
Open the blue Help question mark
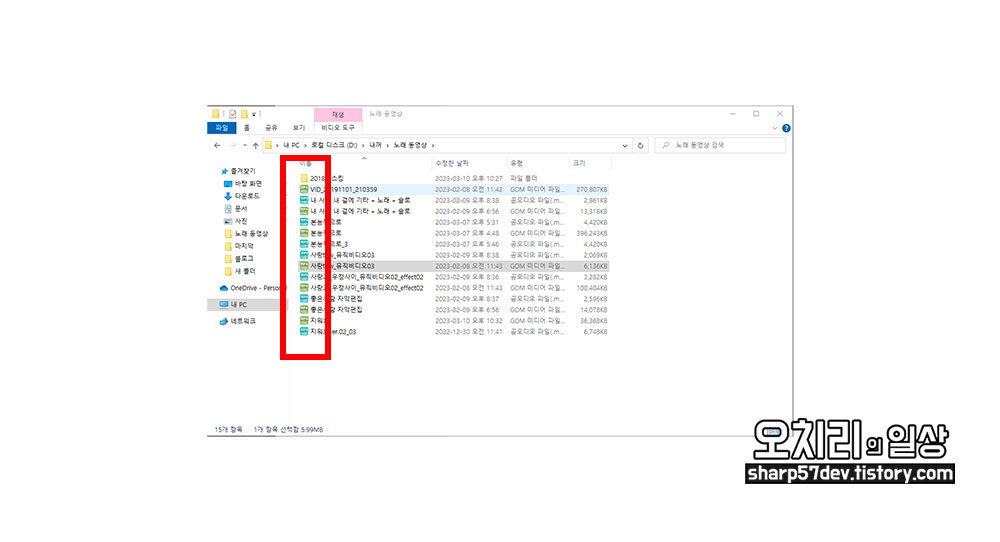[x=786, y=128]
